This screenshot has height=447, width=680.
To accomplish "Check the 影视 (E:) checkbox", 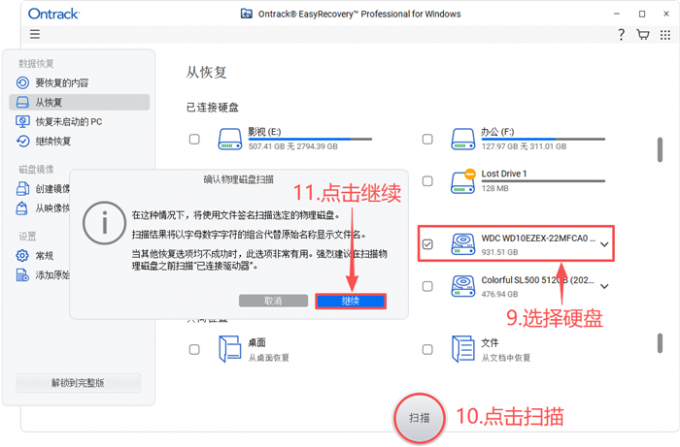I will (194, 139).
